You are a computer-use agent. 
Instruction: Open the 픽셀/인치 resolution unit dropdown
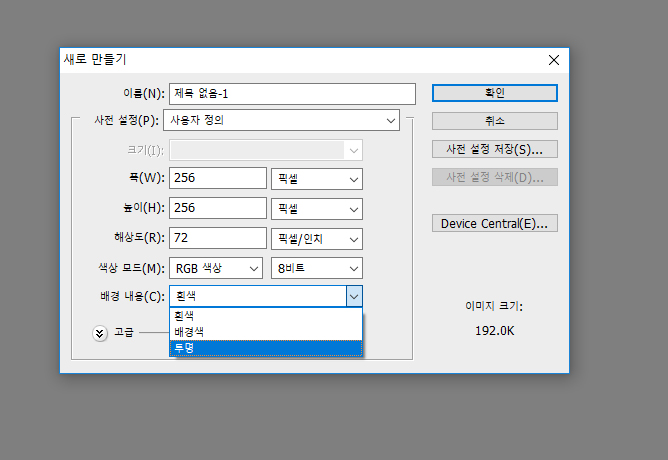coord(317,239)
